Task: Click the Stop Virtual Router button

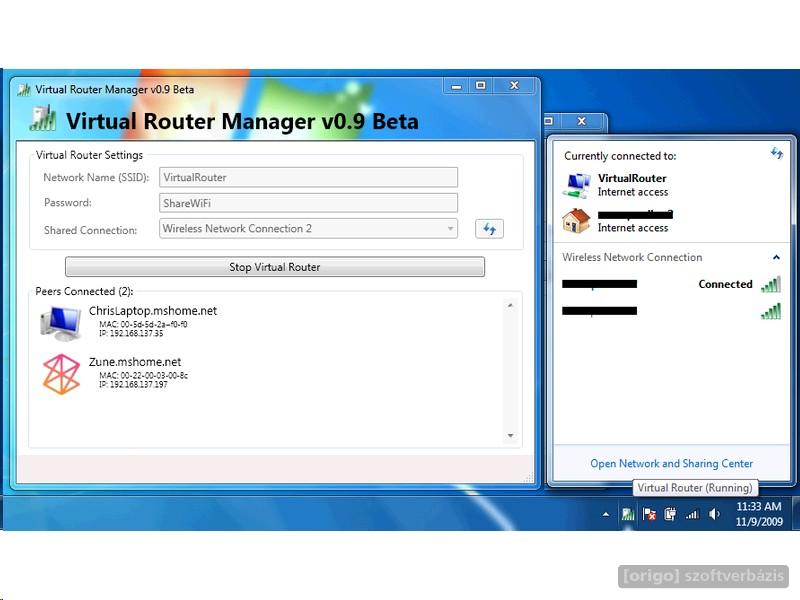Action: pos(274,267)
